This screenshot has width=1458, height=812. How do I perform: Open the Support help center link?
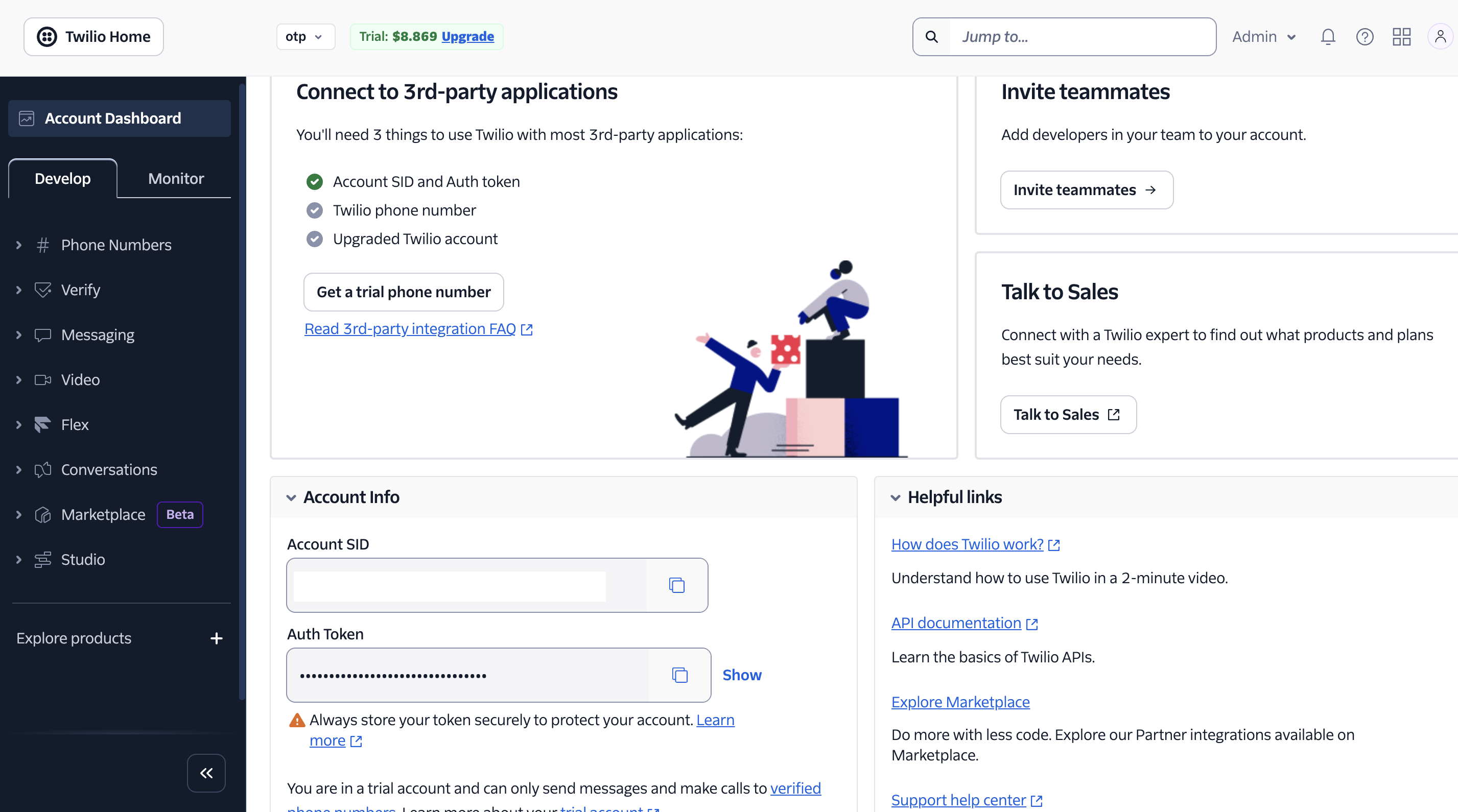tap(967, 800)
